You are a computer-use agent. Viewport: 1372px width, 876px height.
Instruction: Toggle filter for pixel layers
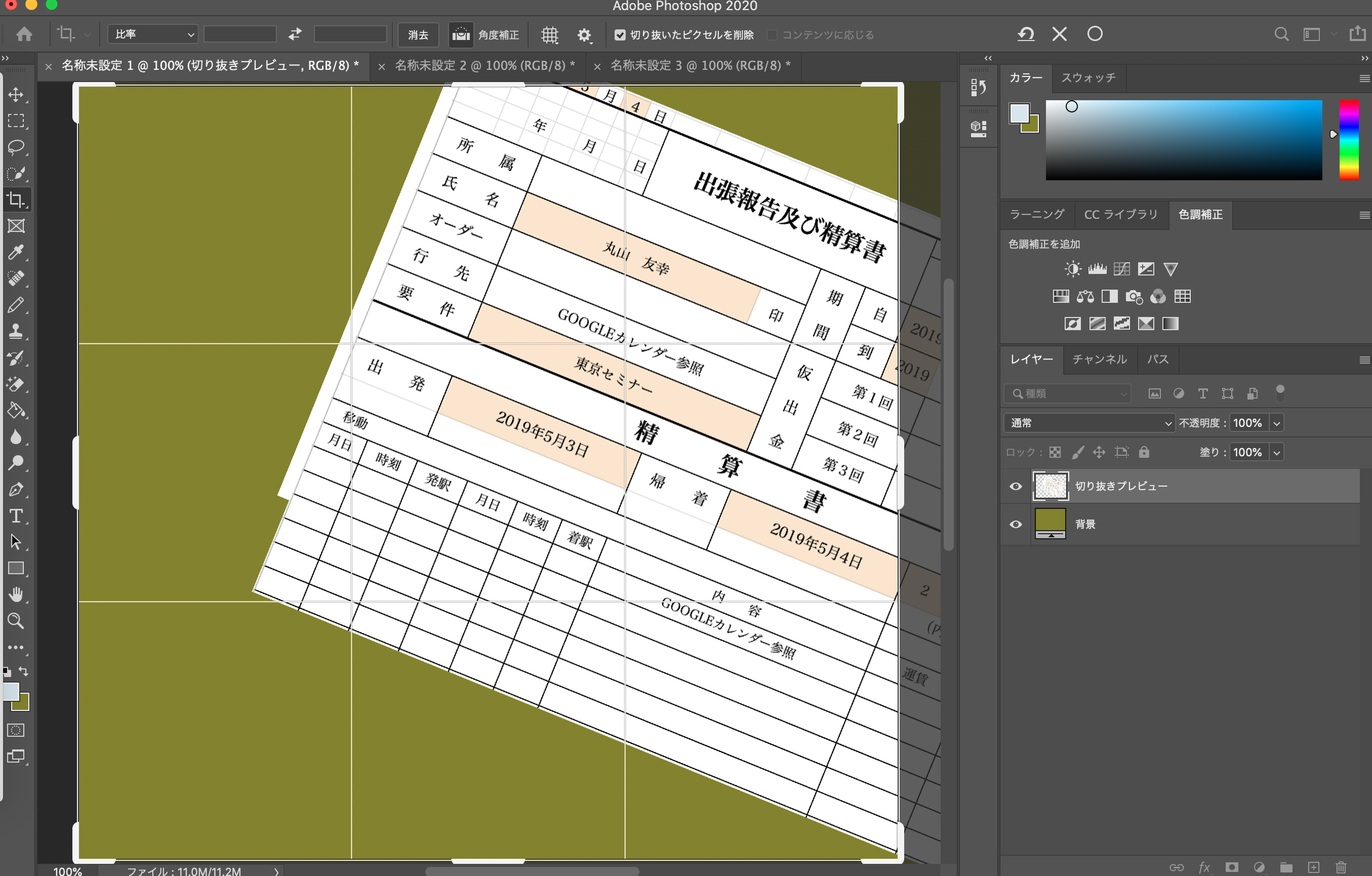coord(1154,393)
